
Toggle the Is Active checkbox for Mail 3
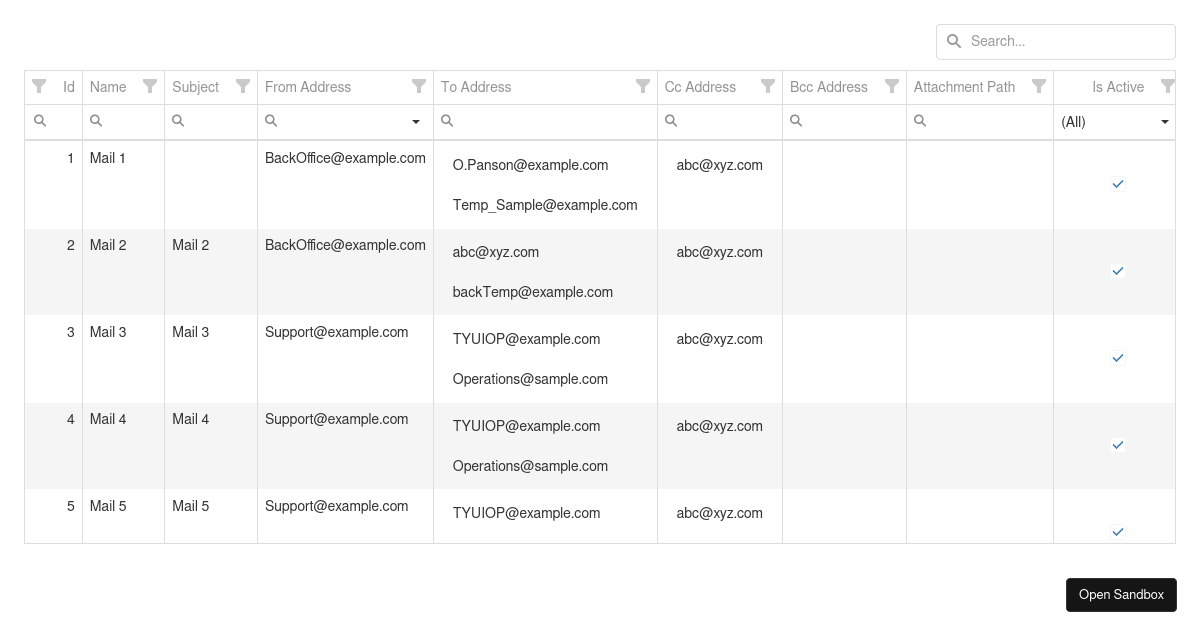pyautogui.click(x=1117, y=358)
